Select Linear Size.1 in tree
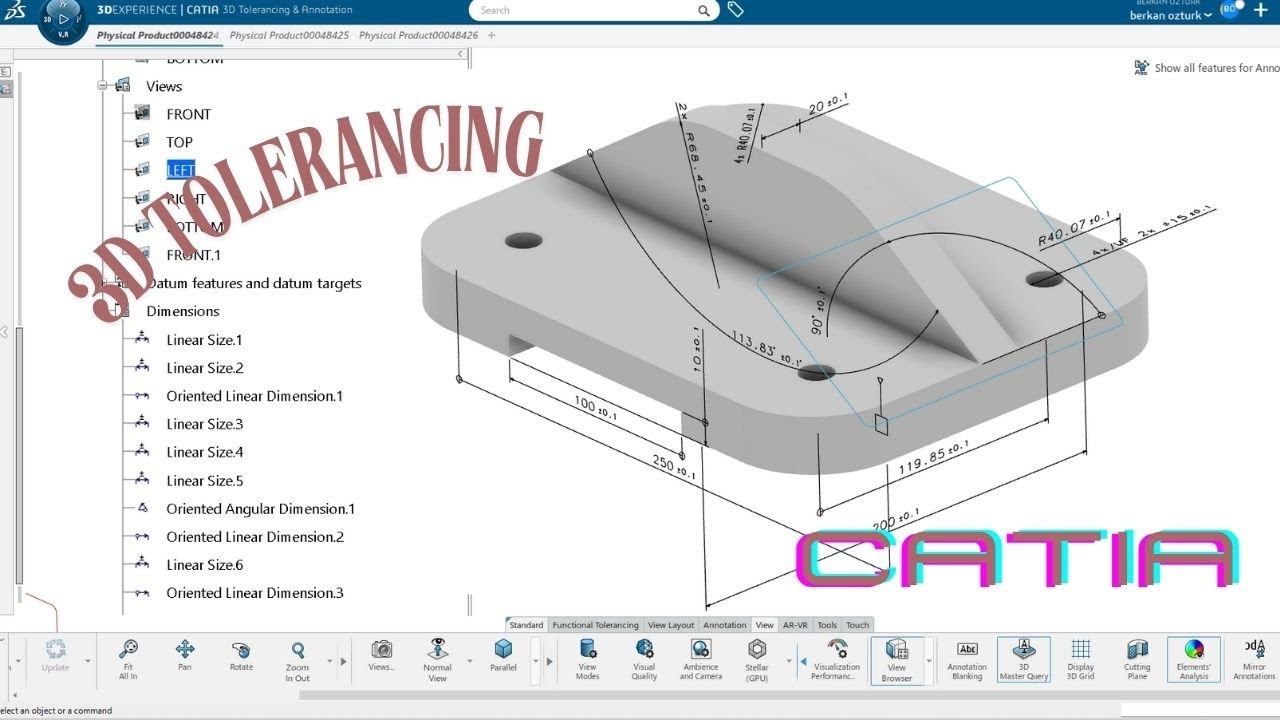The image size is (1280, 720). pyautogui.click(x=204, y=340)
